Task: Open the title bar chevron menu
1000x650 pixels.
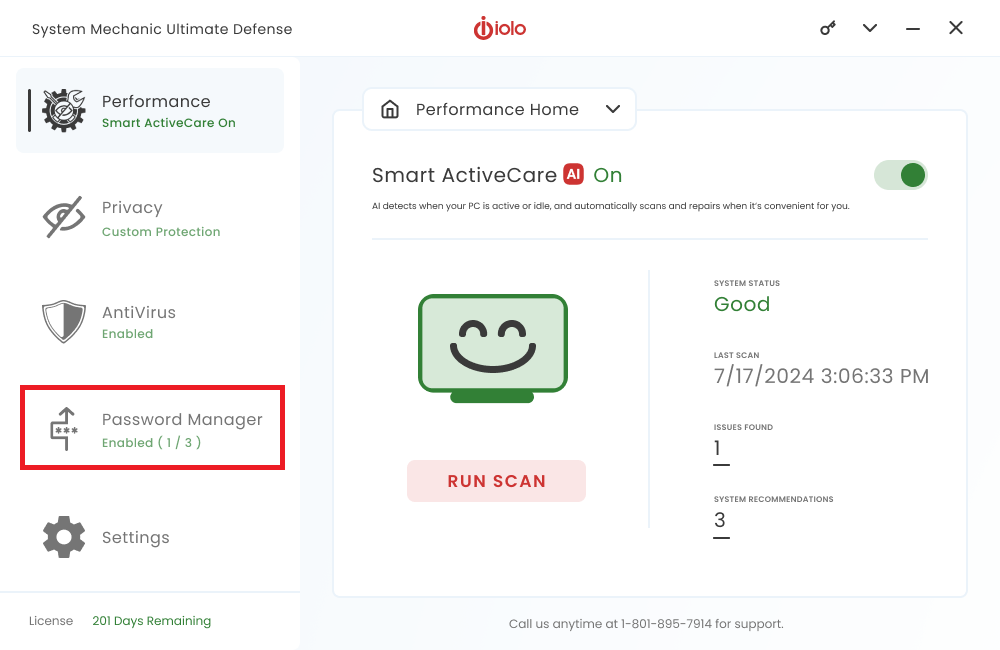Action: (x=870, y=28)
